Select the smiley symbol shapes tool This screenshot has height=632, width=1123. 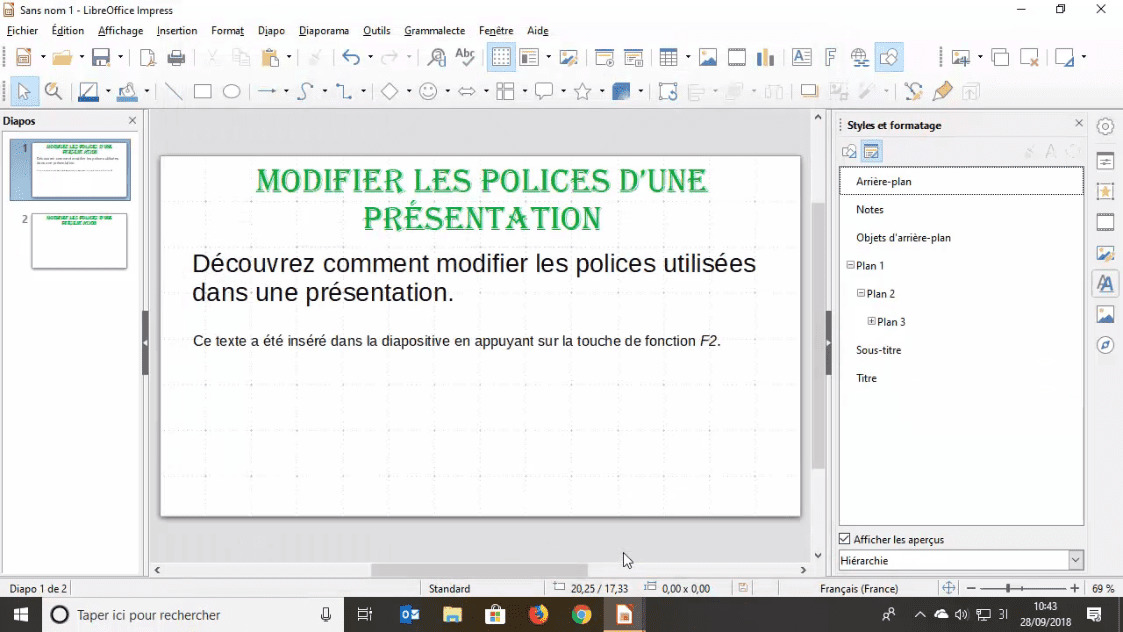428,92
